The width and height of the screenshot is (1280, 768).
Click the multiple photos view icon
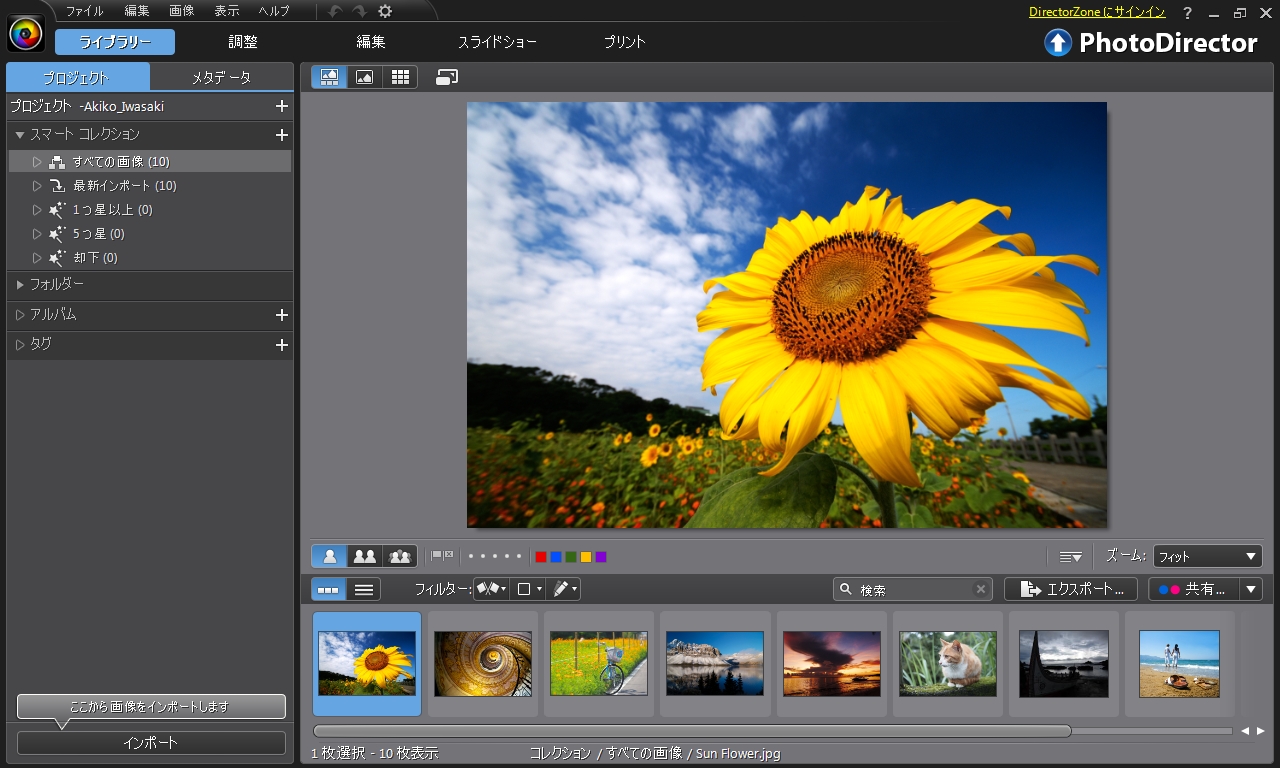click(x=400, y=556)
